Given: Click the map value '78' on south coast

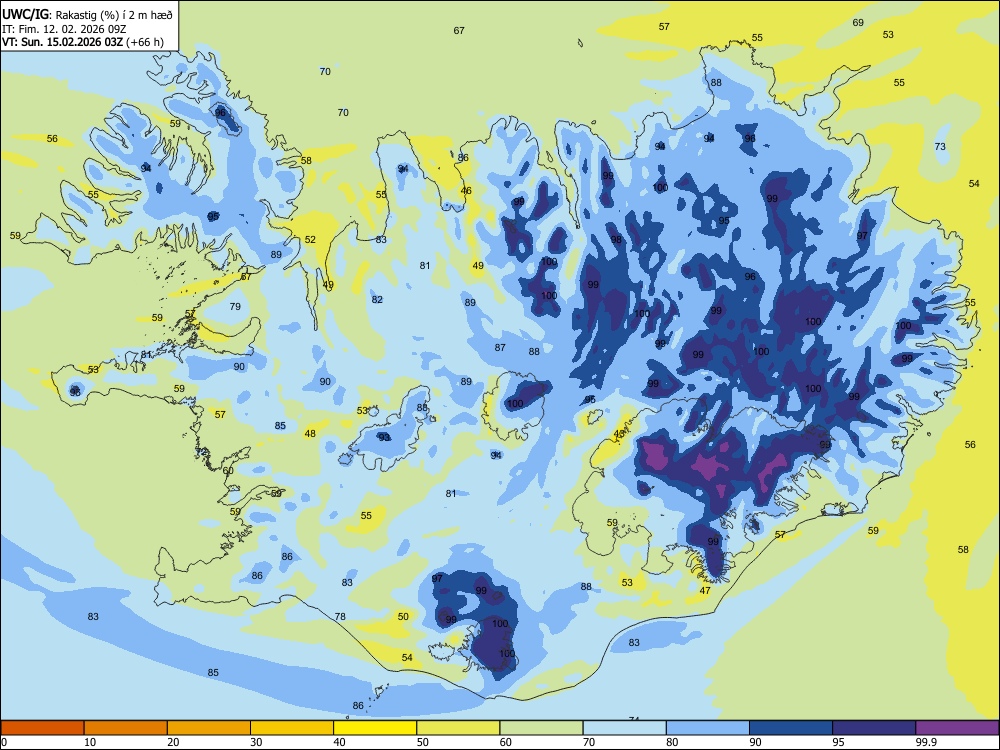Looking at the screenshot, I should pos(341,617).
